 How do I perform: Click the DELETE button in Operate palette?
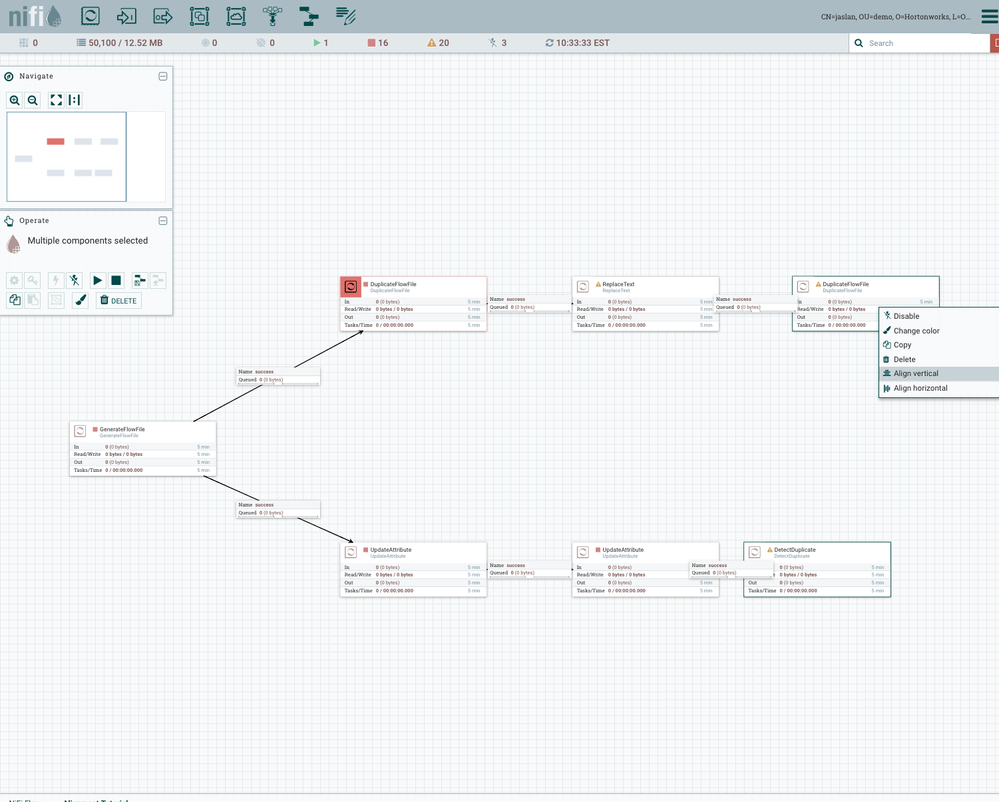point(118,300)
